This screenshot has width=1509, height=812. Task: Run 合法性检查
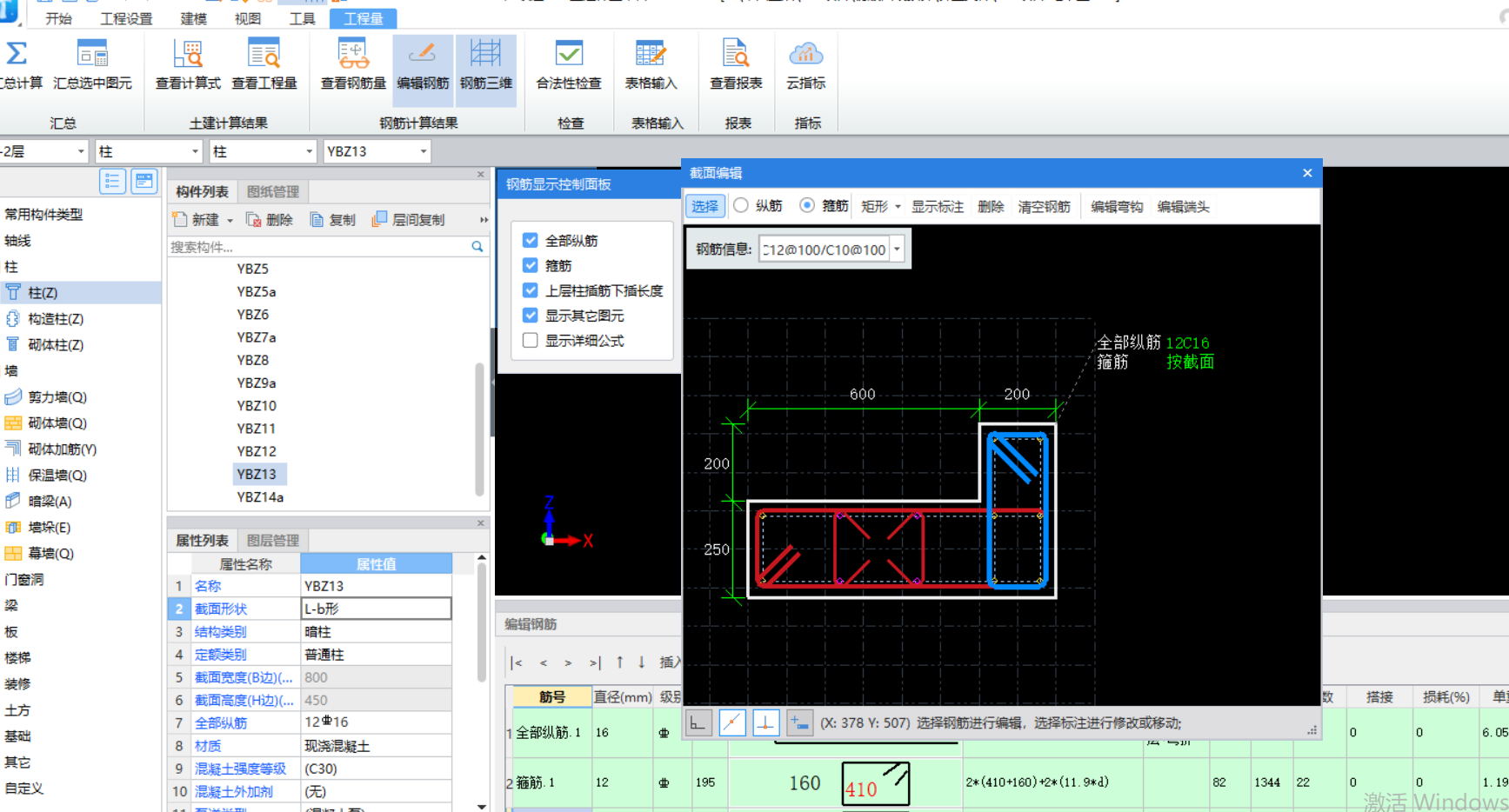[x=569, y=64]
